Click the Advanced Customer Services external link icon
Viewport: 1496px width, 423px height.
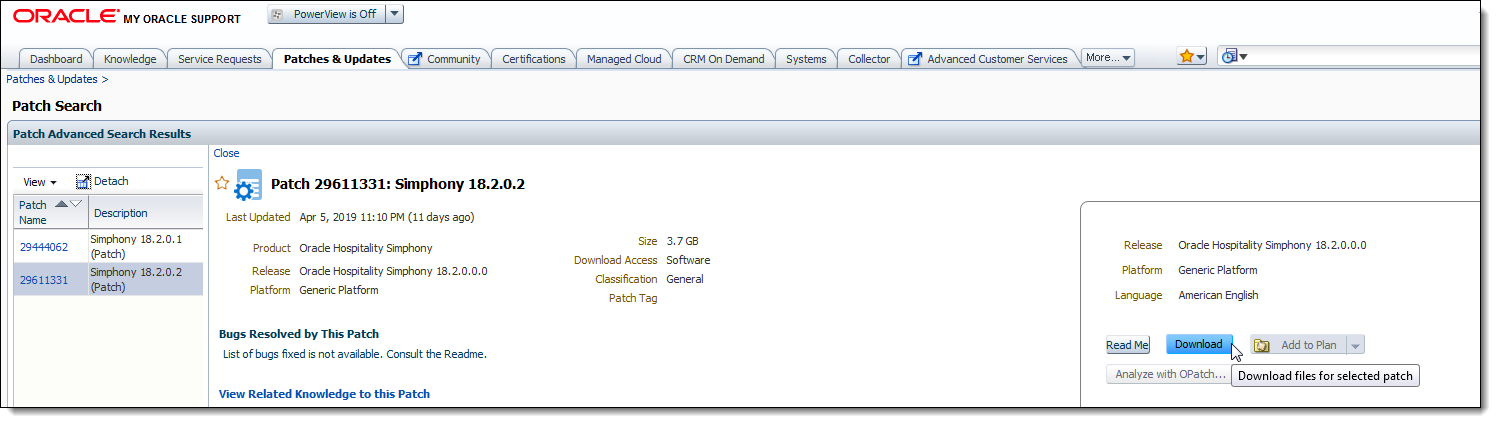tap(915, 59)
